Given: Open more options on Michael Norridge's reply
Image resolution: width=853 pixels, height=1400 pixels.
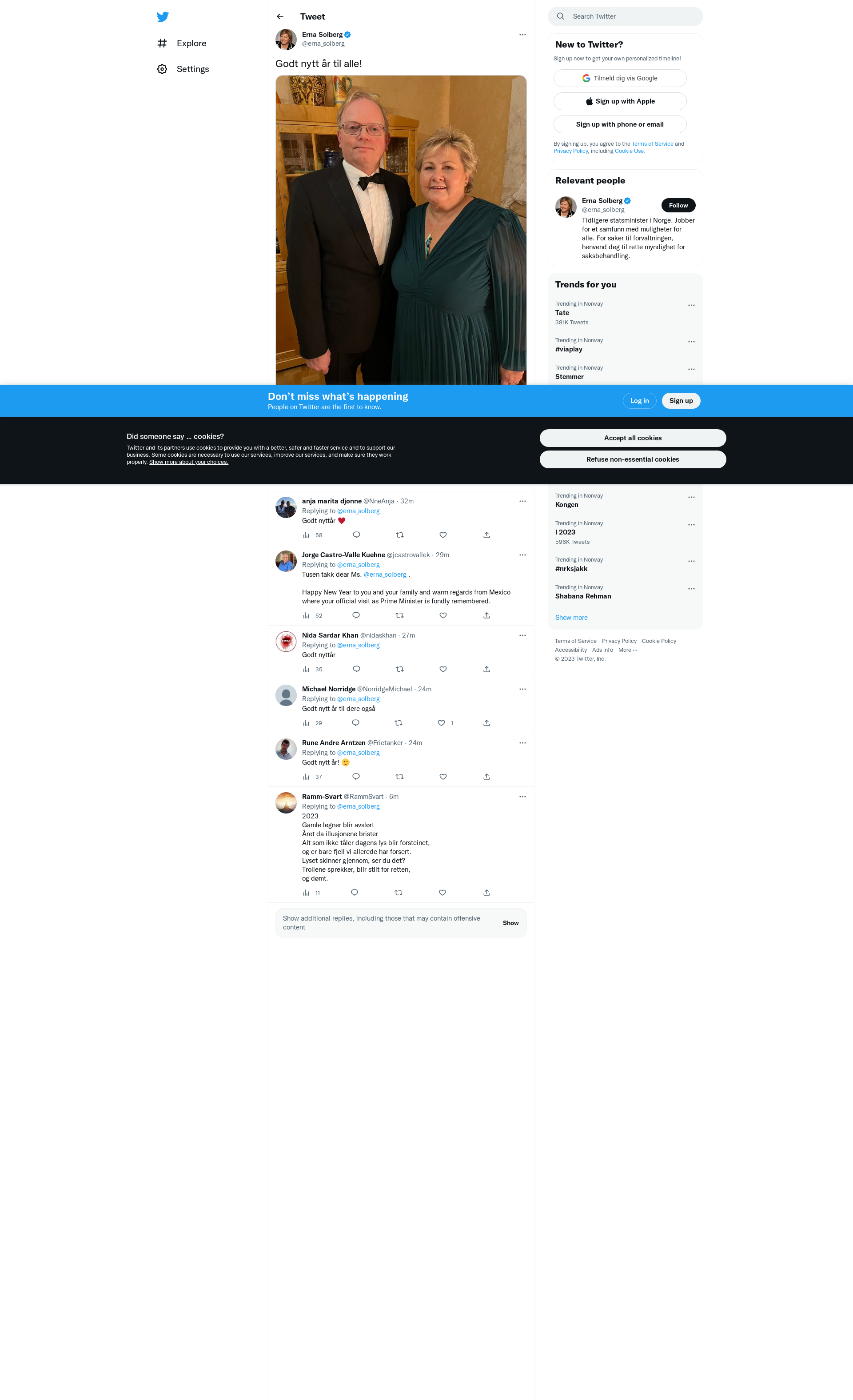Looking at the screenshot, I should click(522, 689).
